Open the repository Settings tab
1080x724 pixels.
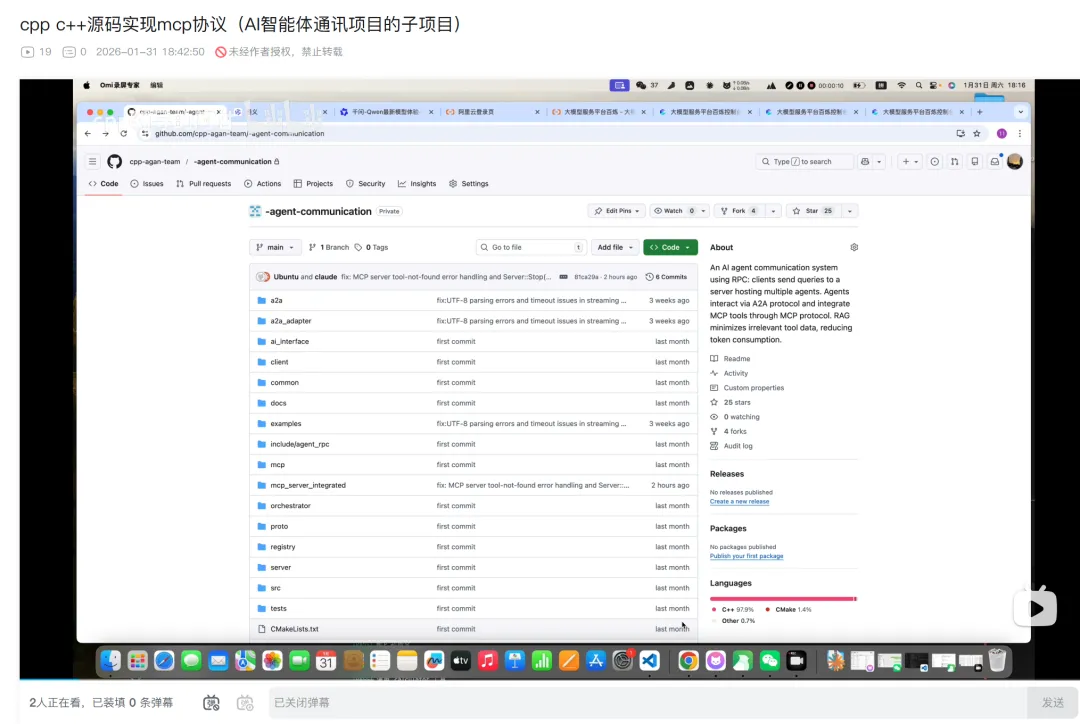click(x=468, y=184)
